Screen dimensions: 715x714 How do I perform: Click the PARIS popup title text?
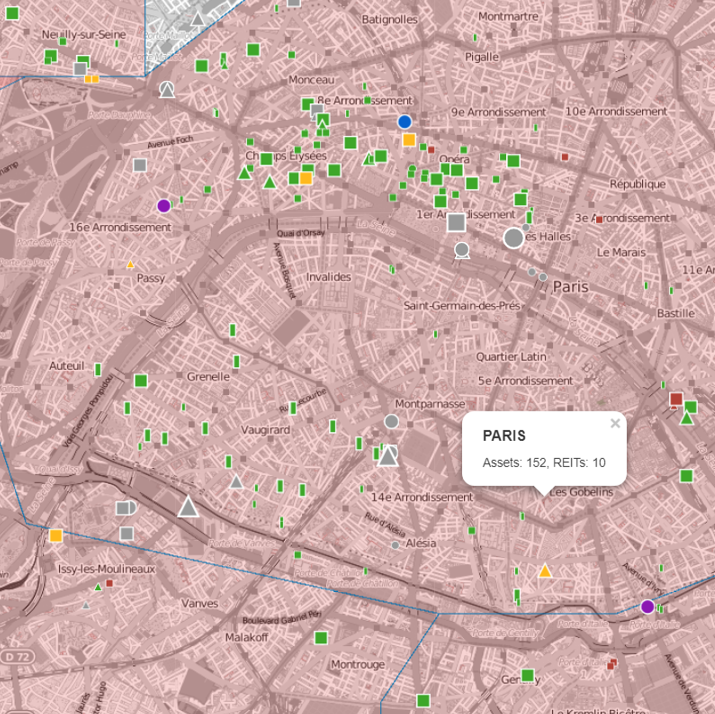coord(504,437)
